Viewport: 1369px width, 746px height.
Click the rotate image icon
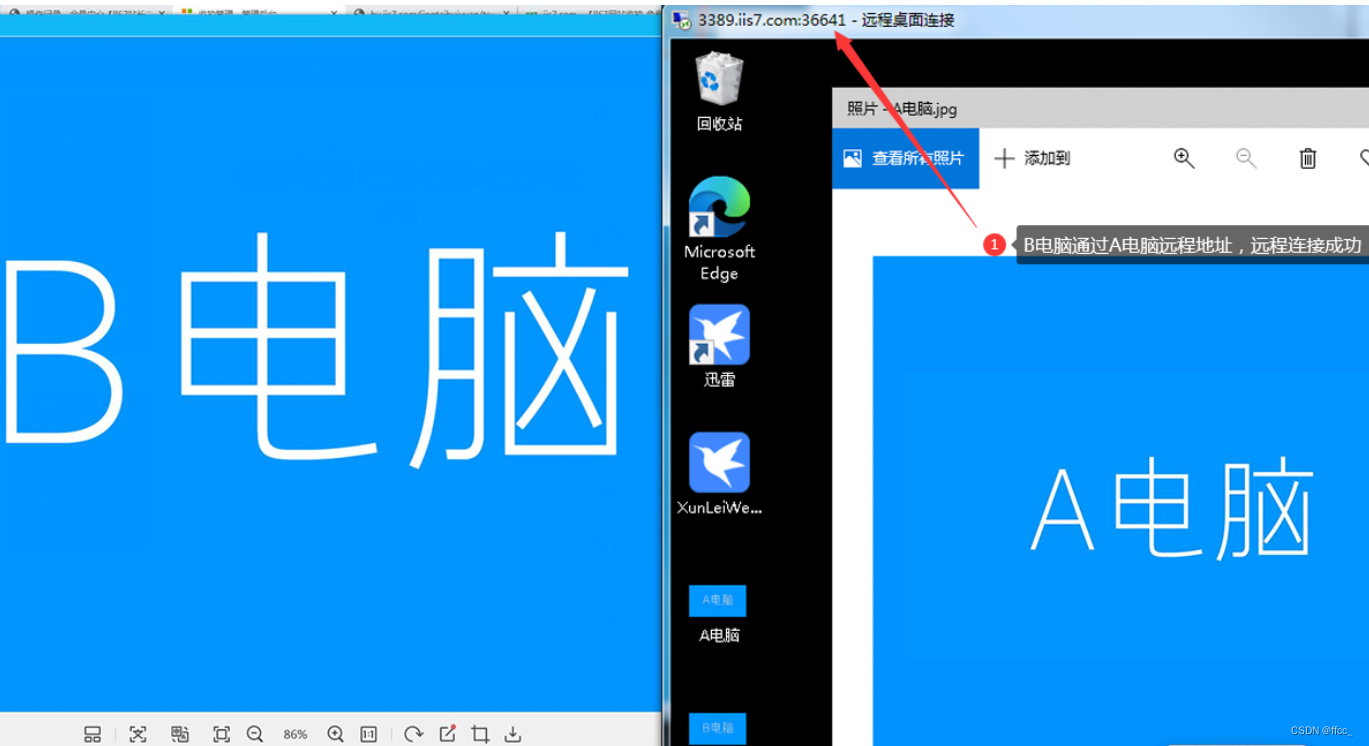pyautogui.click(x=413, y=734)
